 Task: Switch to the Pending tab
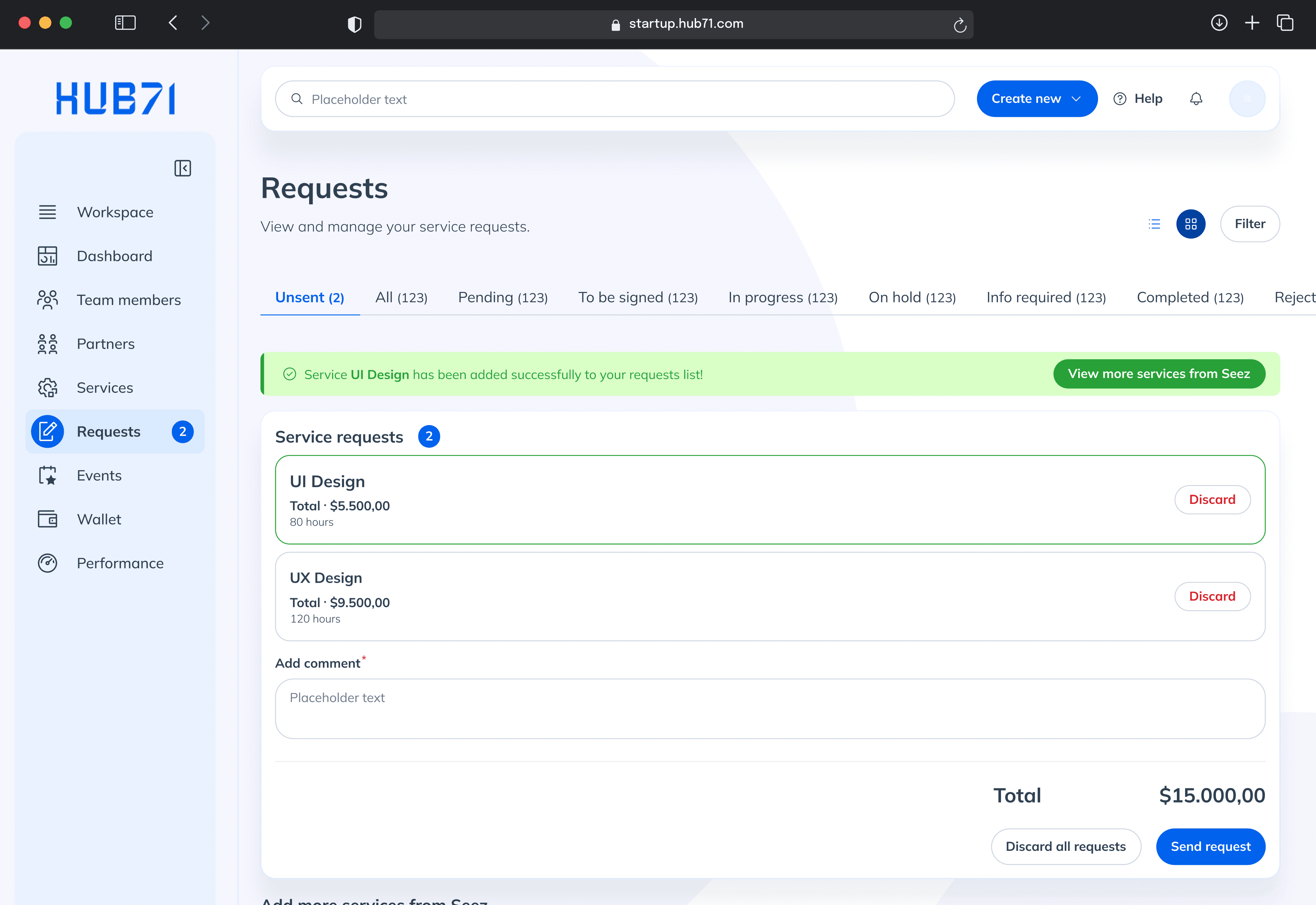click(502, 298)
